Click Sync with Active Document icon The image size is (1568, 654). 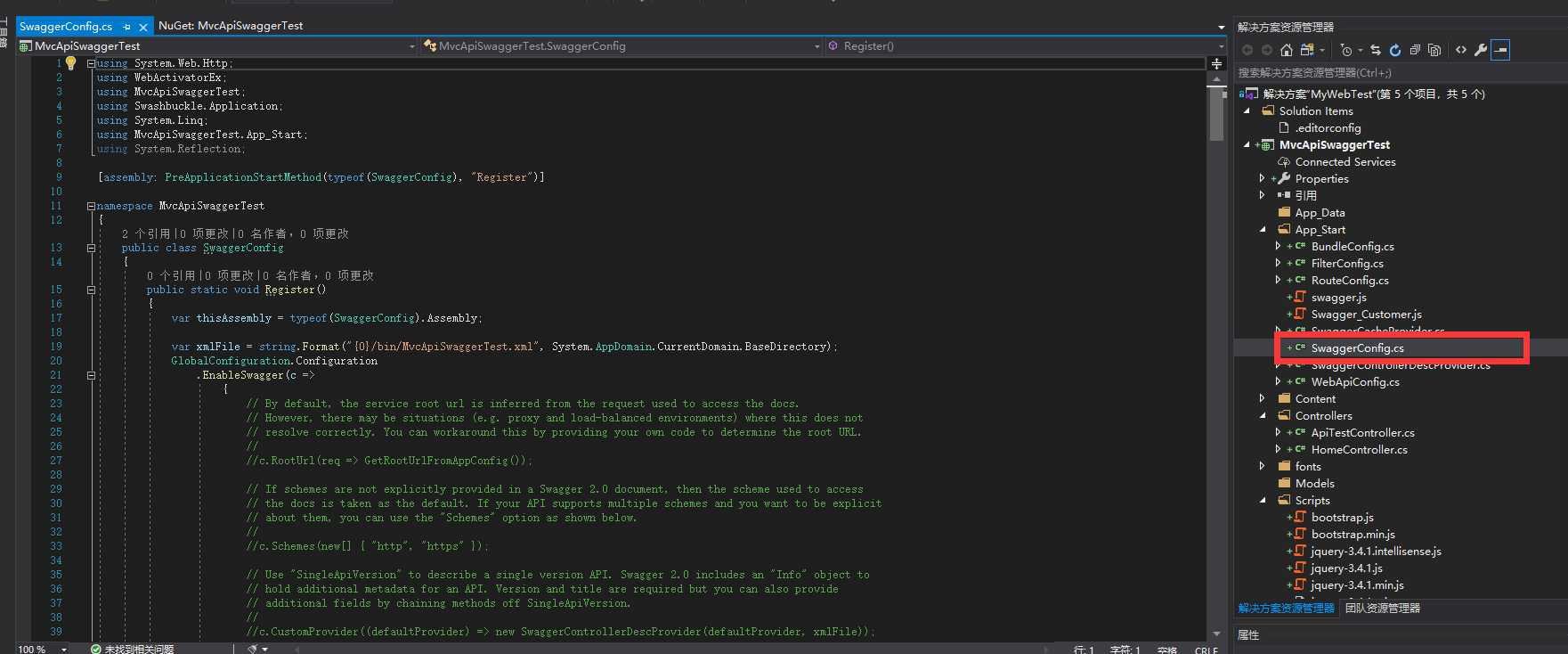tap(1376, 50)
